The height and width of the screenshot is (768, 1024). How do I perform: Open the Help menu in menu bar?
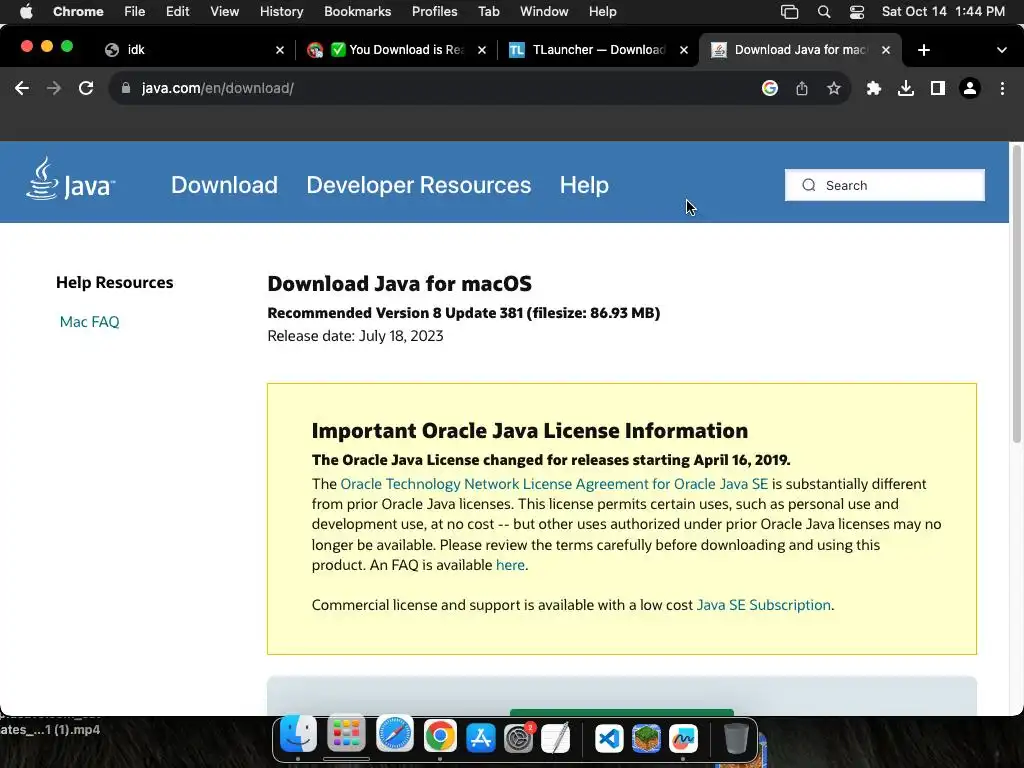(x=602, y=12)
